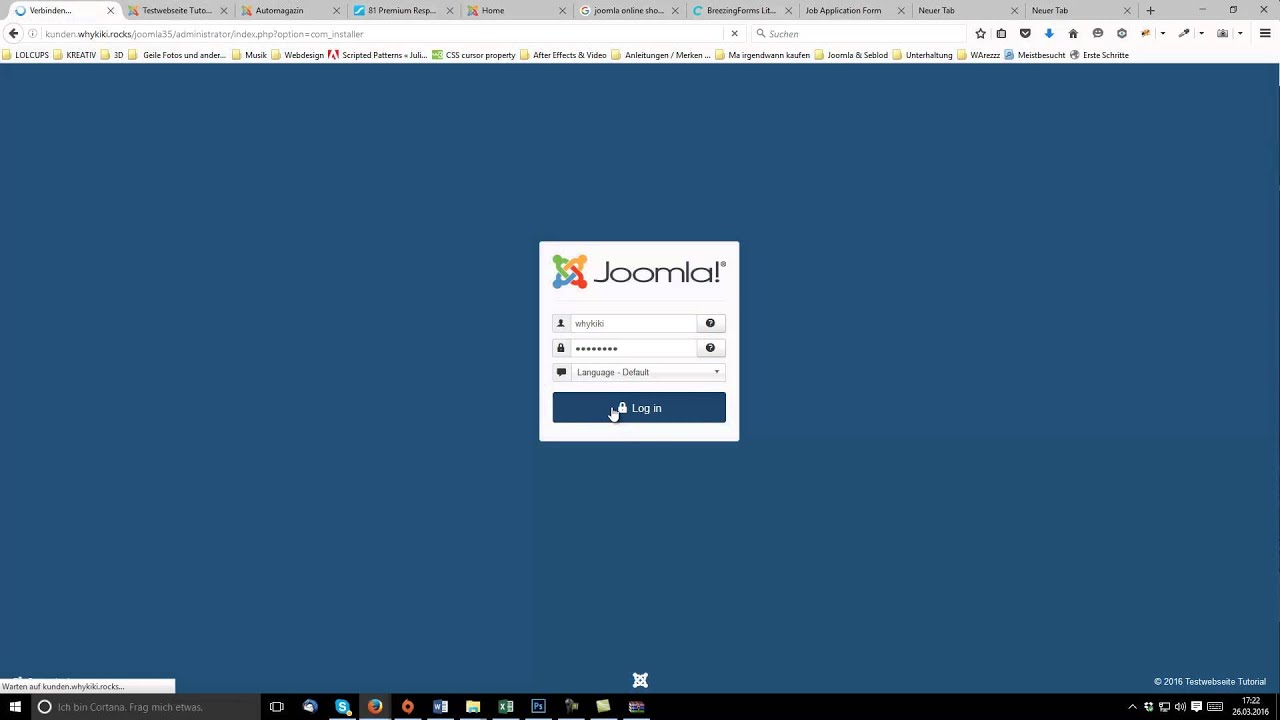Open Excel from the taskbar

[506, 707]
